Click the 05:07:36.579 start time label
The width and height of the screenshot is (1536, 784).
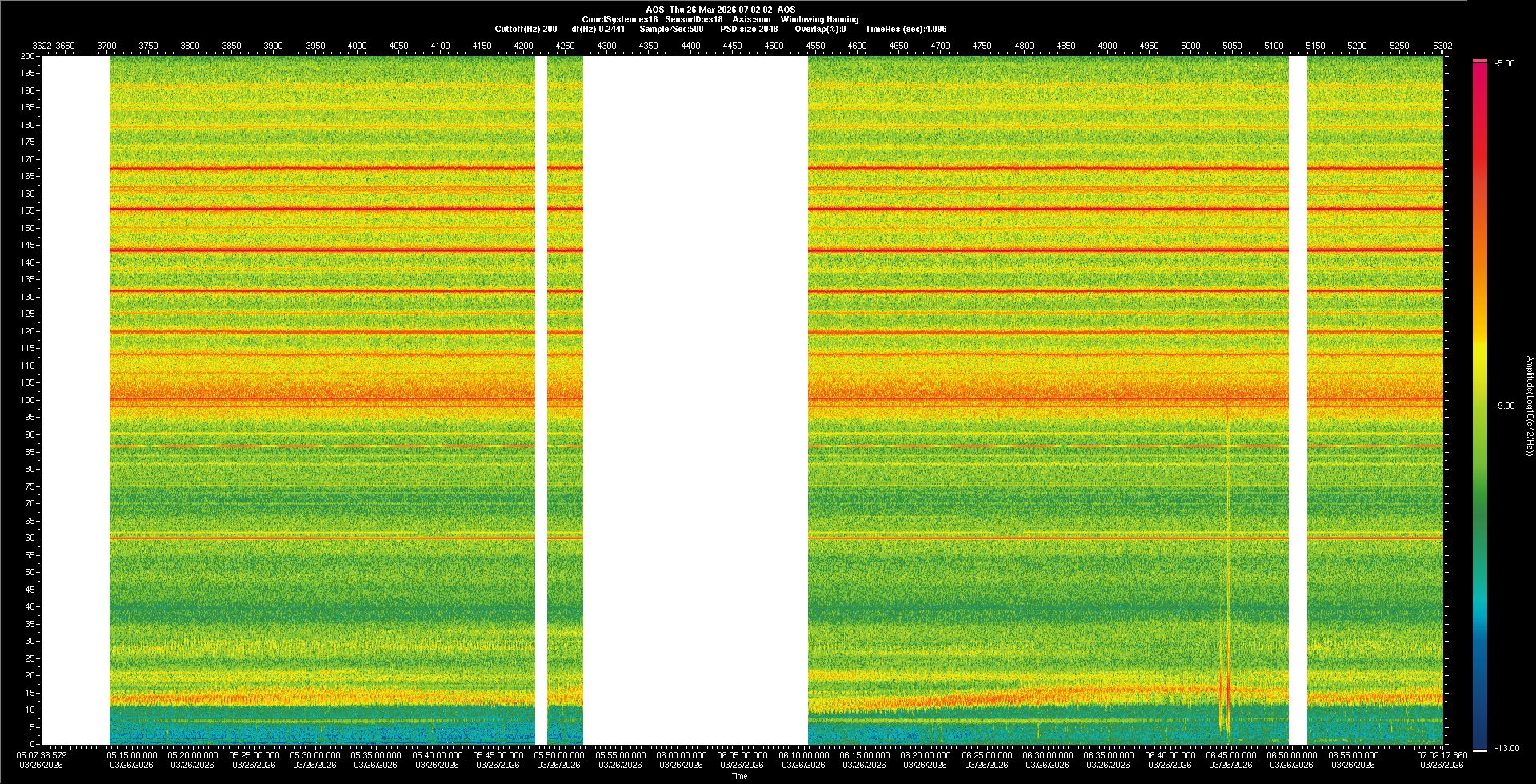pyautogui.click(x=42, y=755)
